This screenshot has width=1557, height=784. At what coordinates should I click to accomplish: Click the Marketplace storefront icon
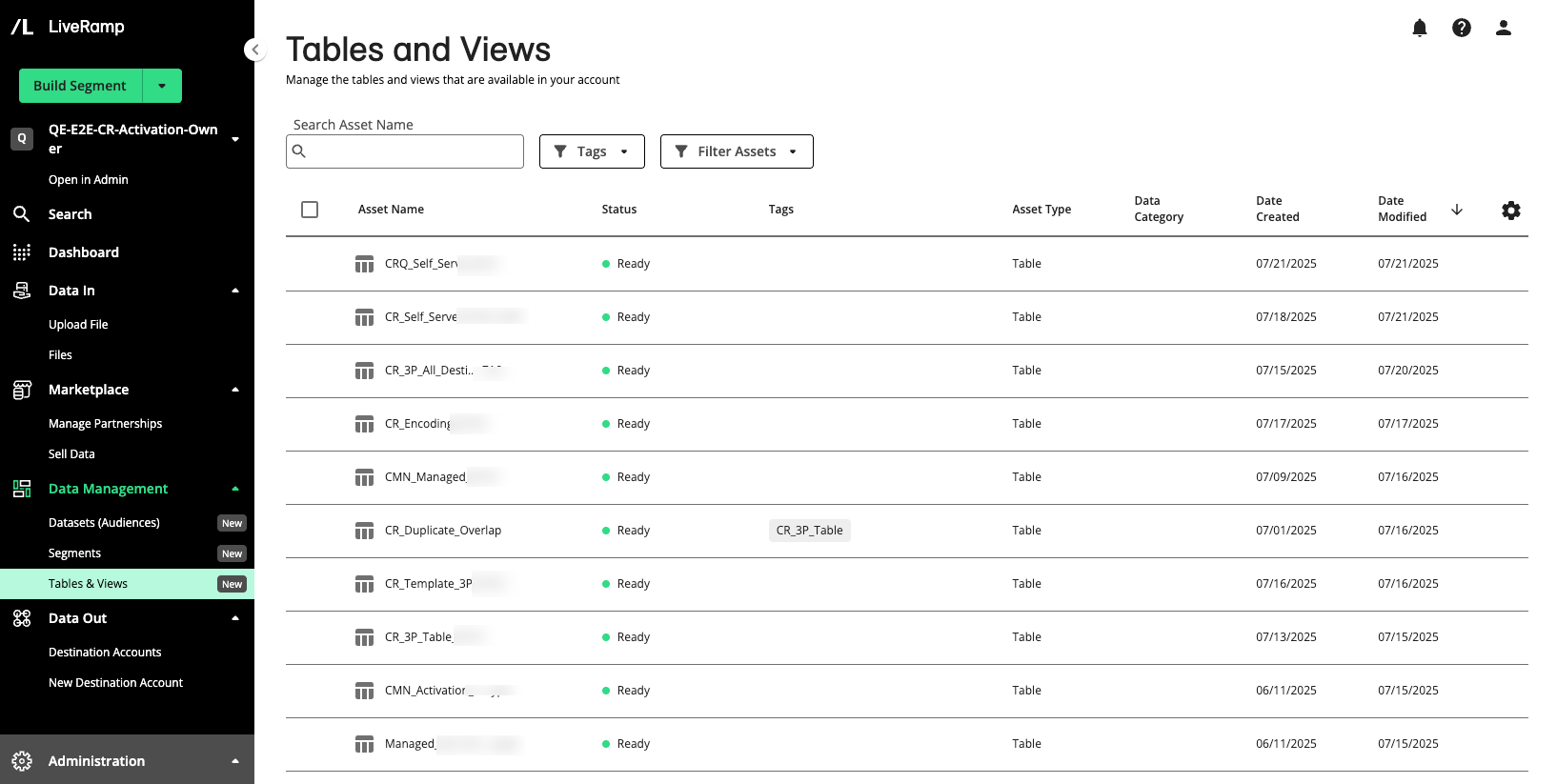tap(22, 390)
